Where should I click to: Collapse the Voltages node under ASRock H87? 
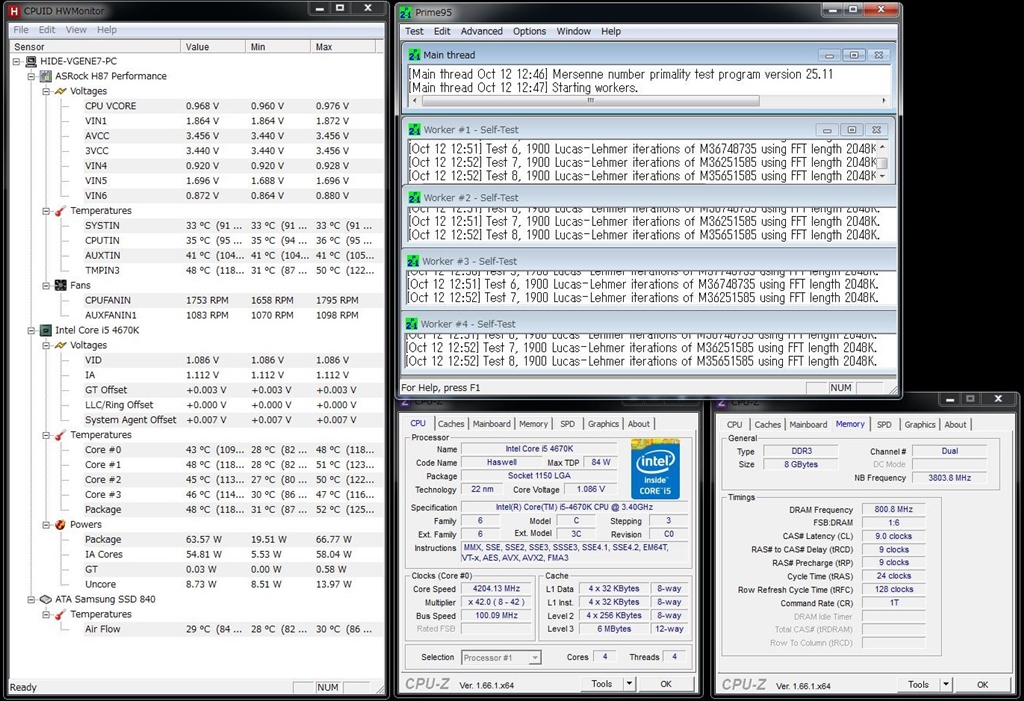tap(46, 91)
